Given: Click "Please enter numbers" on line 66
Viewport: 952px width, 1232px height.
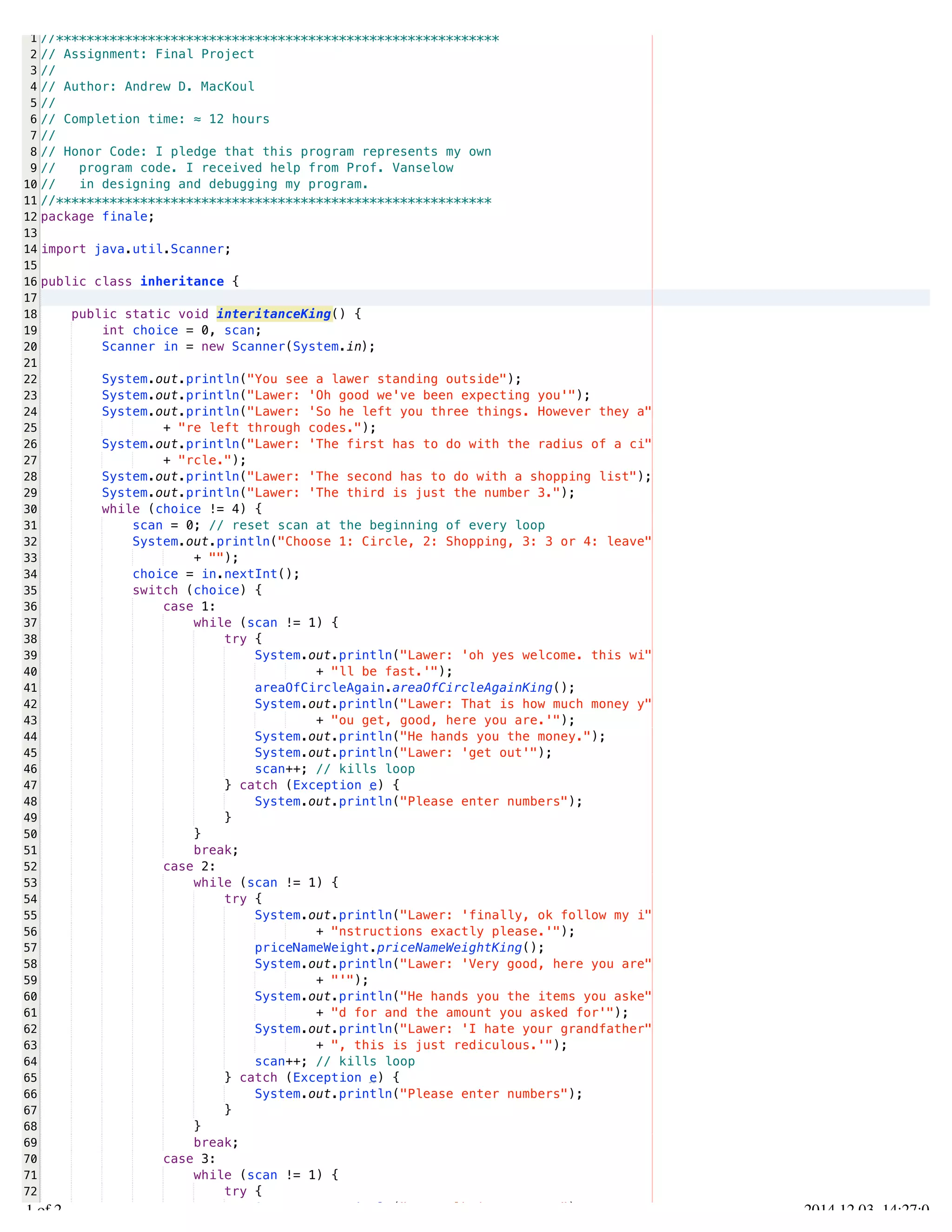Looking at the screenshot, I should (483, 1094).
